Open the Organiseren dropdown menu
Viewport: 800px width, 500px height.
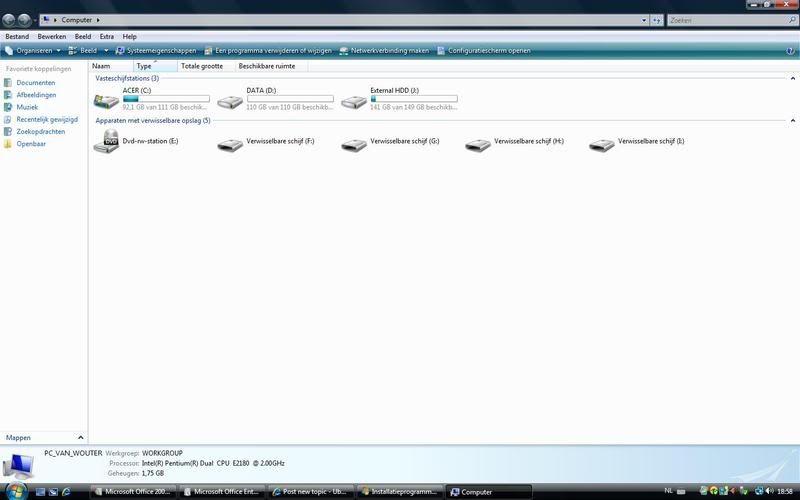(x=33, y=50)
